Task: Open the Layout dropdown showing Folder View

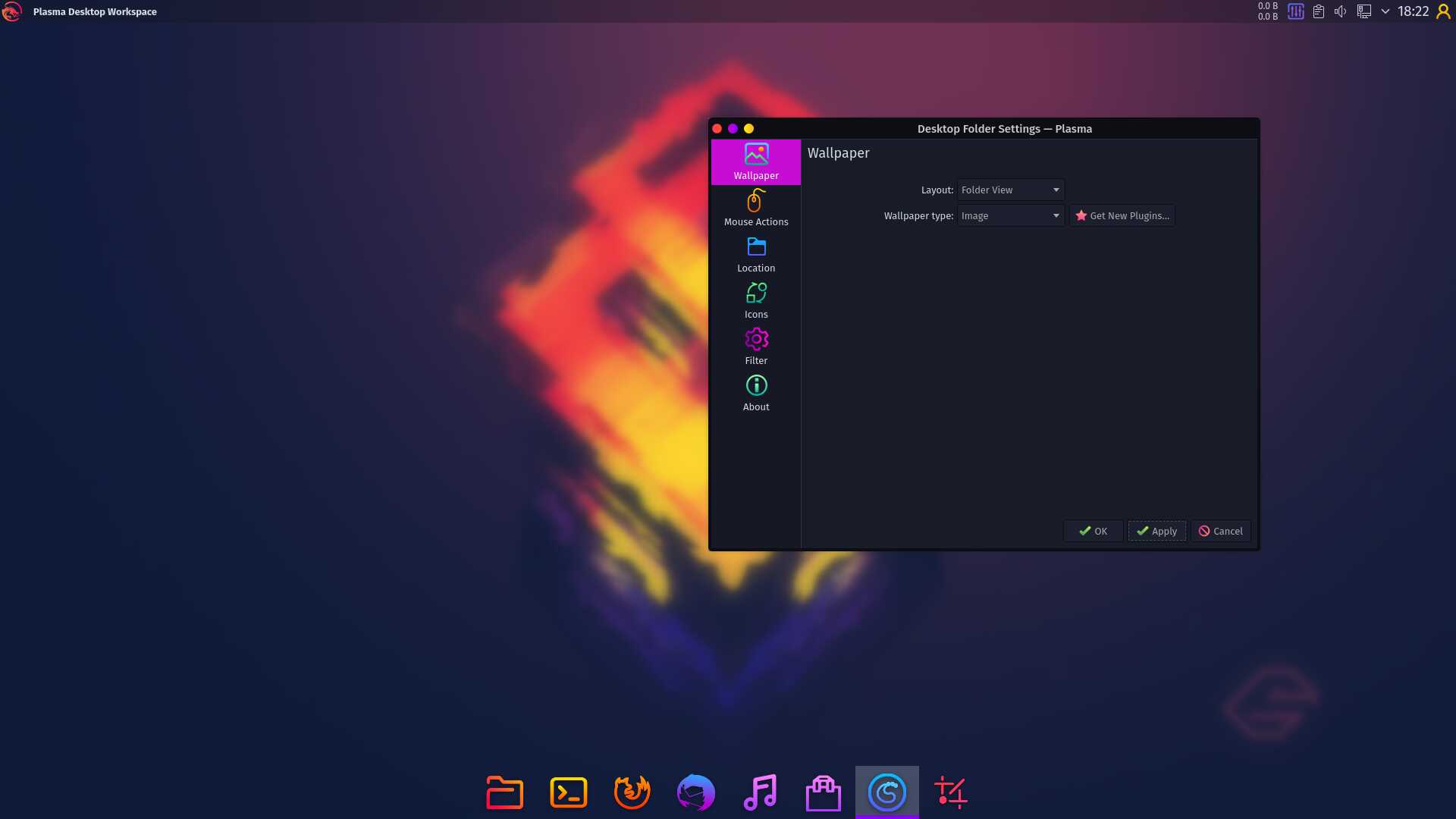Action: point(1009,190)
